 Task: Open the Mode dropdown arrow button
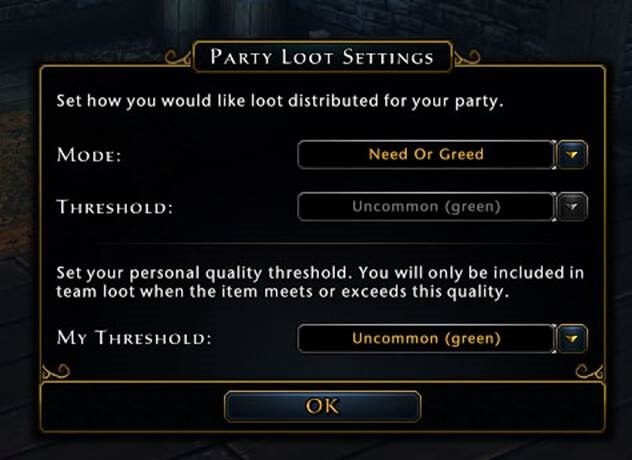point(572,154)
